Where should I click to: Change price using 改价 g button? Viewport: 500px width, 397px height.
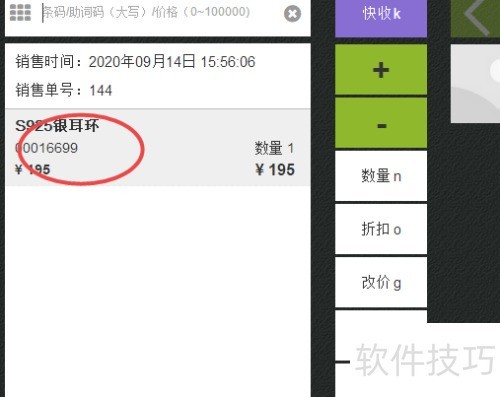pyautogui.click(x=381, y=282)
